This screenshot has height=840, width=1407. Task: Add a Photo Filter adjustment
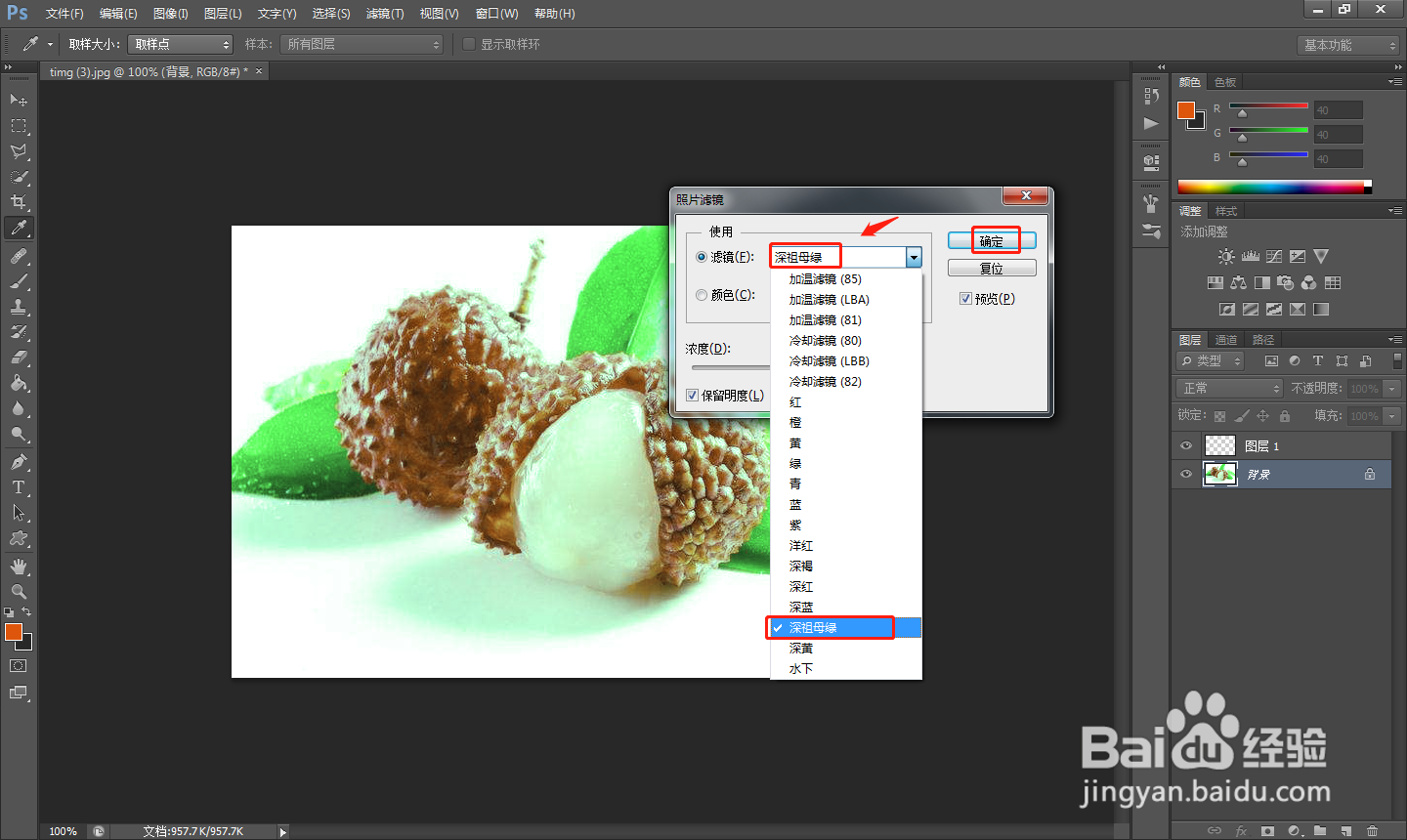pyautogui.click(x=1286, y=283)
